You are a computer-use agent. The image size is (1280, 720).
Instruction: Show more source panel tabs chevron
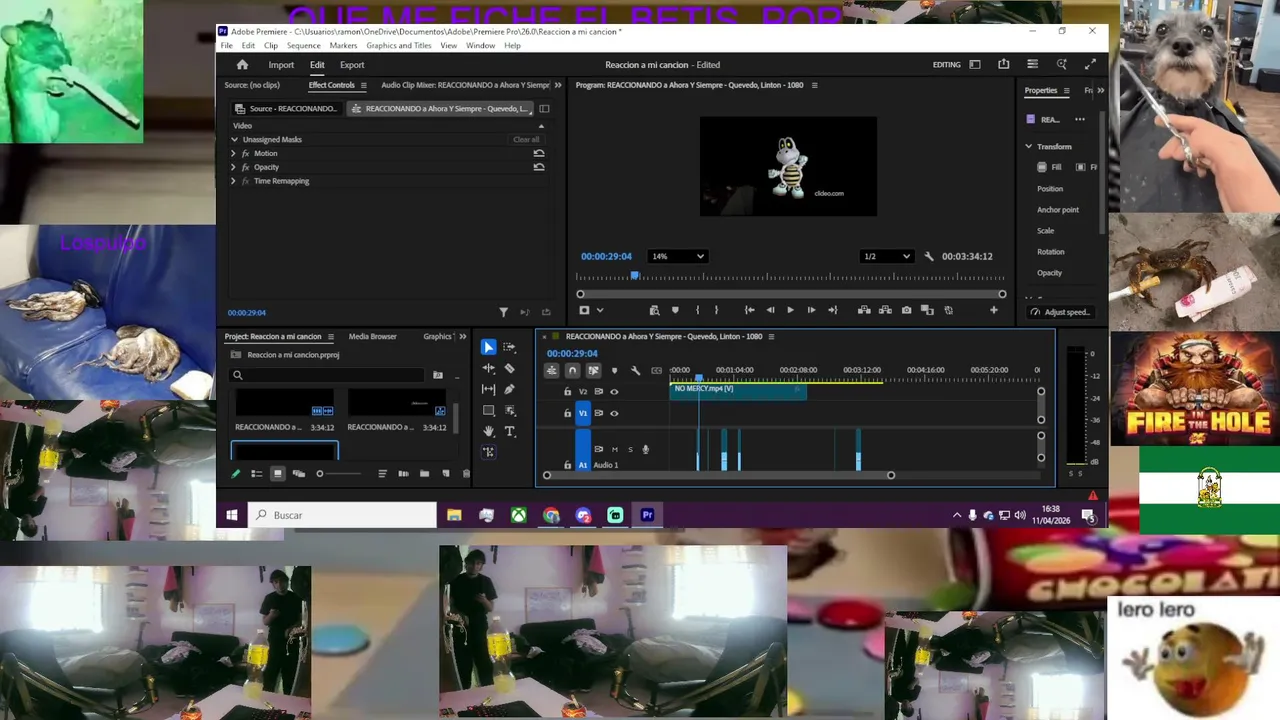(x=557, y=85)
